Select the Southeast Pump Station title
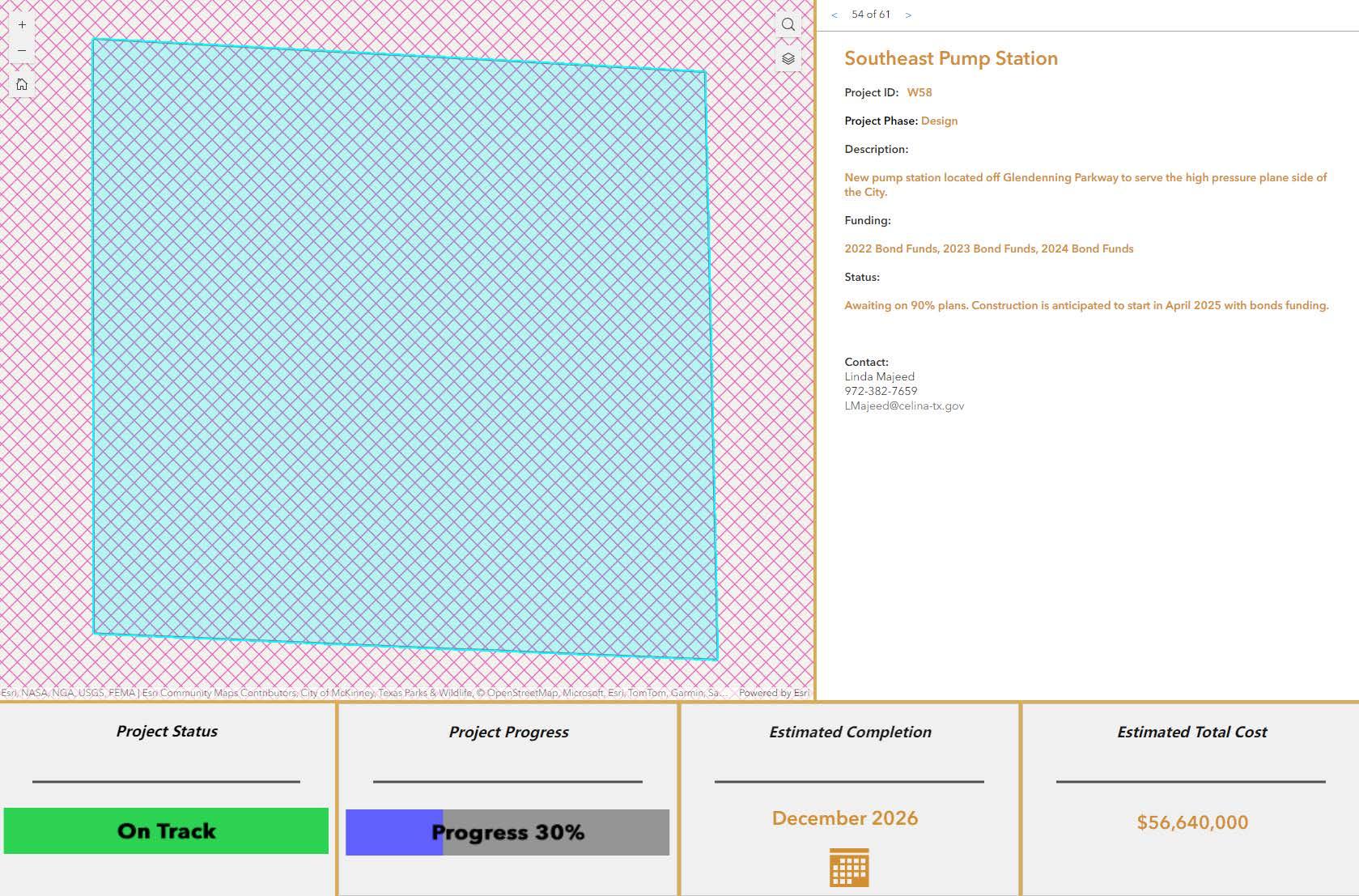This screenshot has height=896, width=1359. coord(951,58)
